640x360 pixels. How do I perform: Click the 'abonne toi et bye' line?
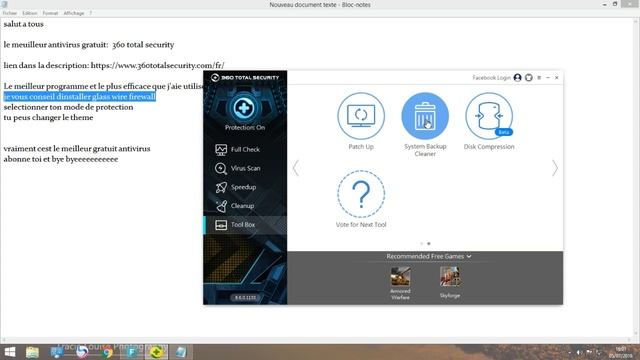pyautogui.click(x=61, y=159)
